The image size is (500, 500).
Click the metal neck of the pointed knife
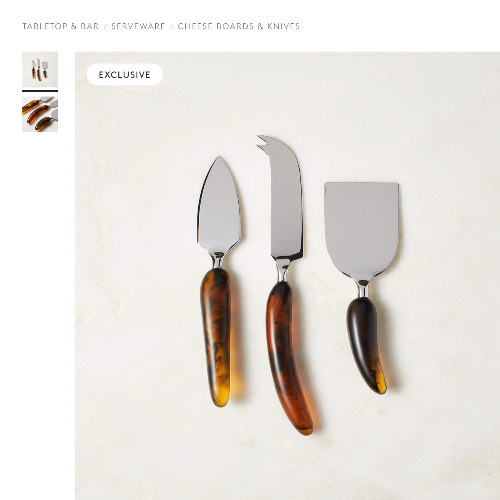pyautogui.click(x=217, y=260)
